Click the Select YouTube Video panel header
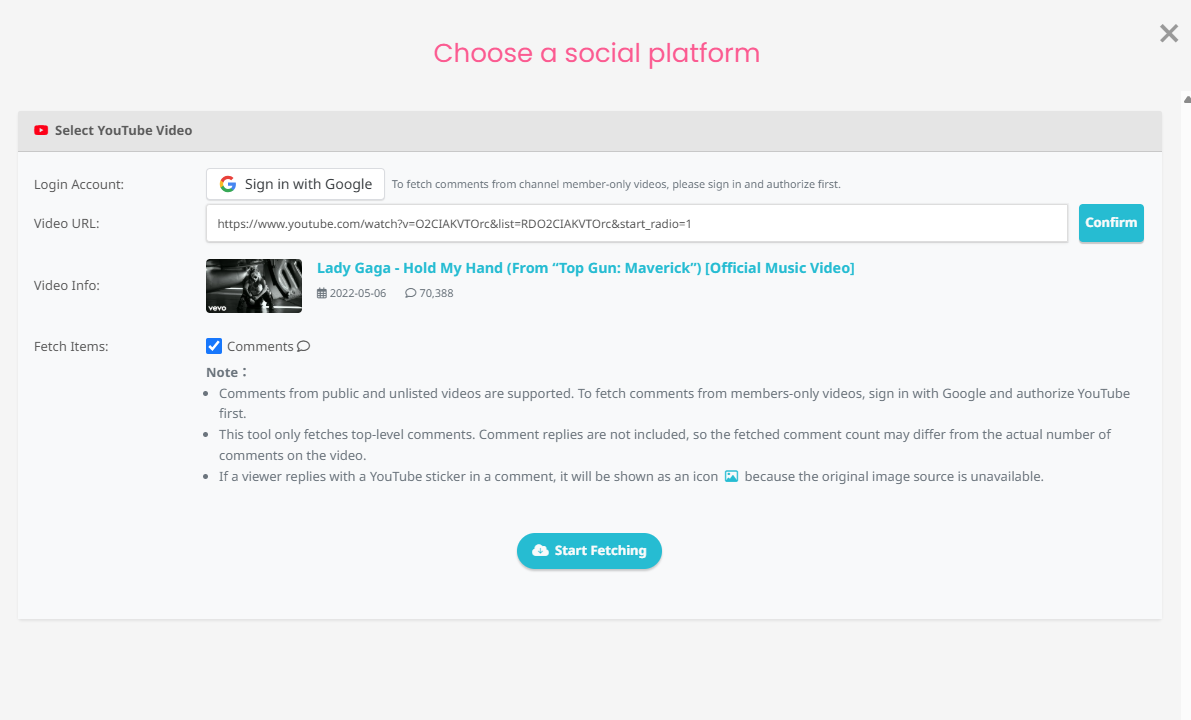Screen dimensions: 1191x720 tap(590, 131)
